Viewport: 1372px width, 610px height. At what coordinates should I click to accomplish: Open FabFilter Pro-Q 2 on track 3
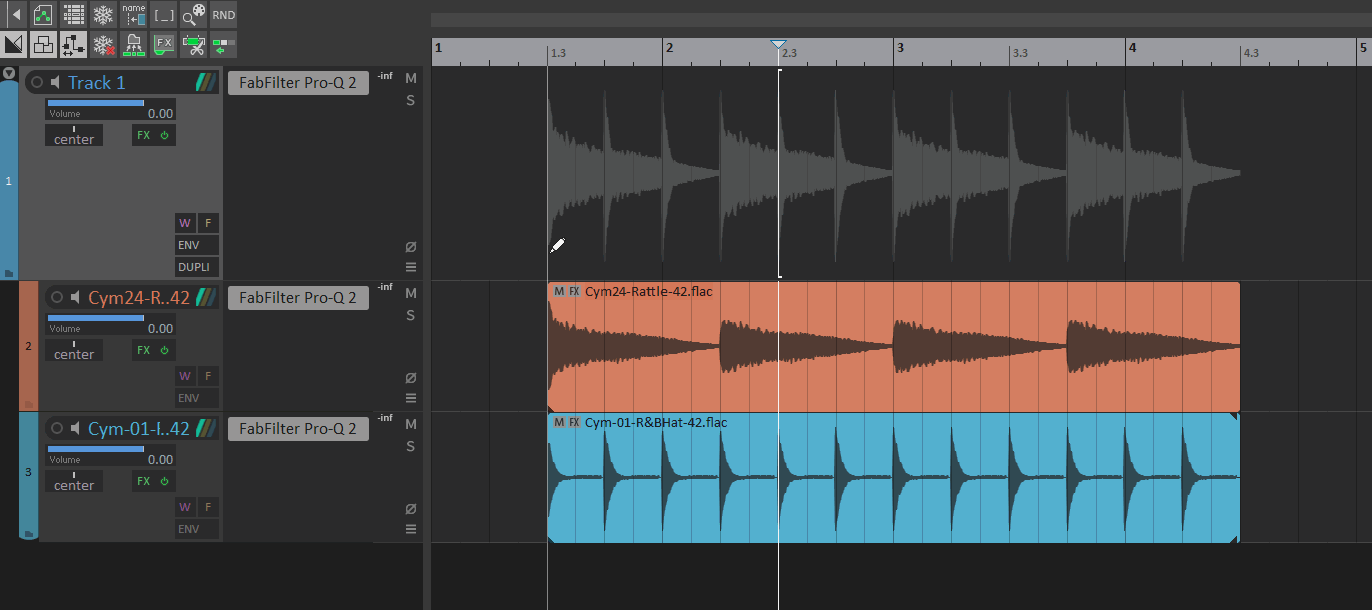298,429
